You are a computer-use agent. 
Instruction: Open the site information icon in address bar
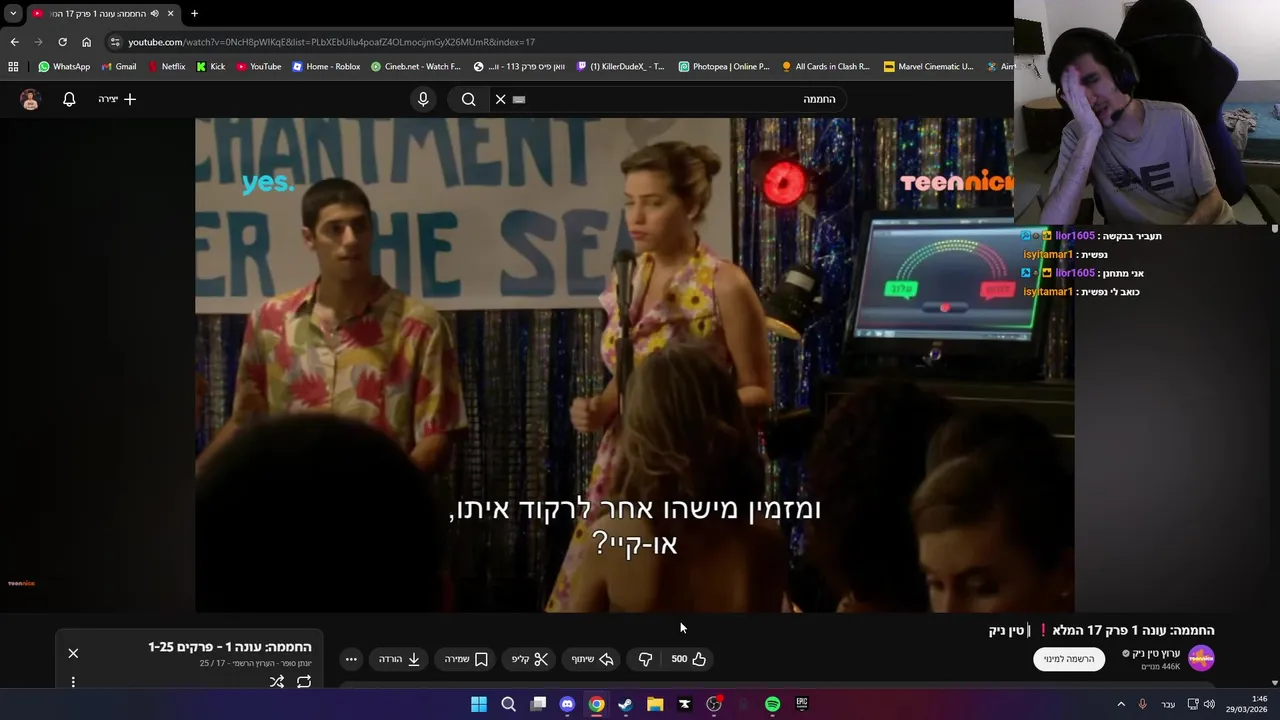(x=115, y=42)
